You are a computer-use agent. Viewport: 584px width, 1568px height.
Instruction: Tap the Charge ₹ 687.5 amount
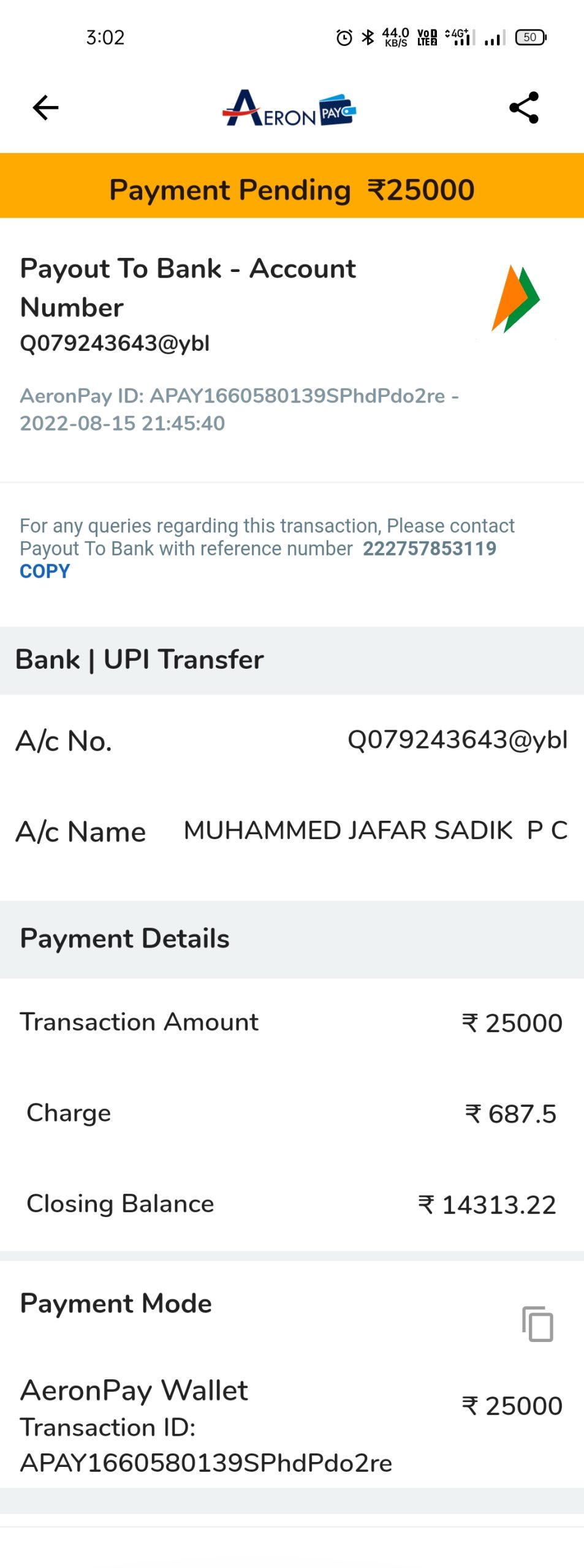510,1114
